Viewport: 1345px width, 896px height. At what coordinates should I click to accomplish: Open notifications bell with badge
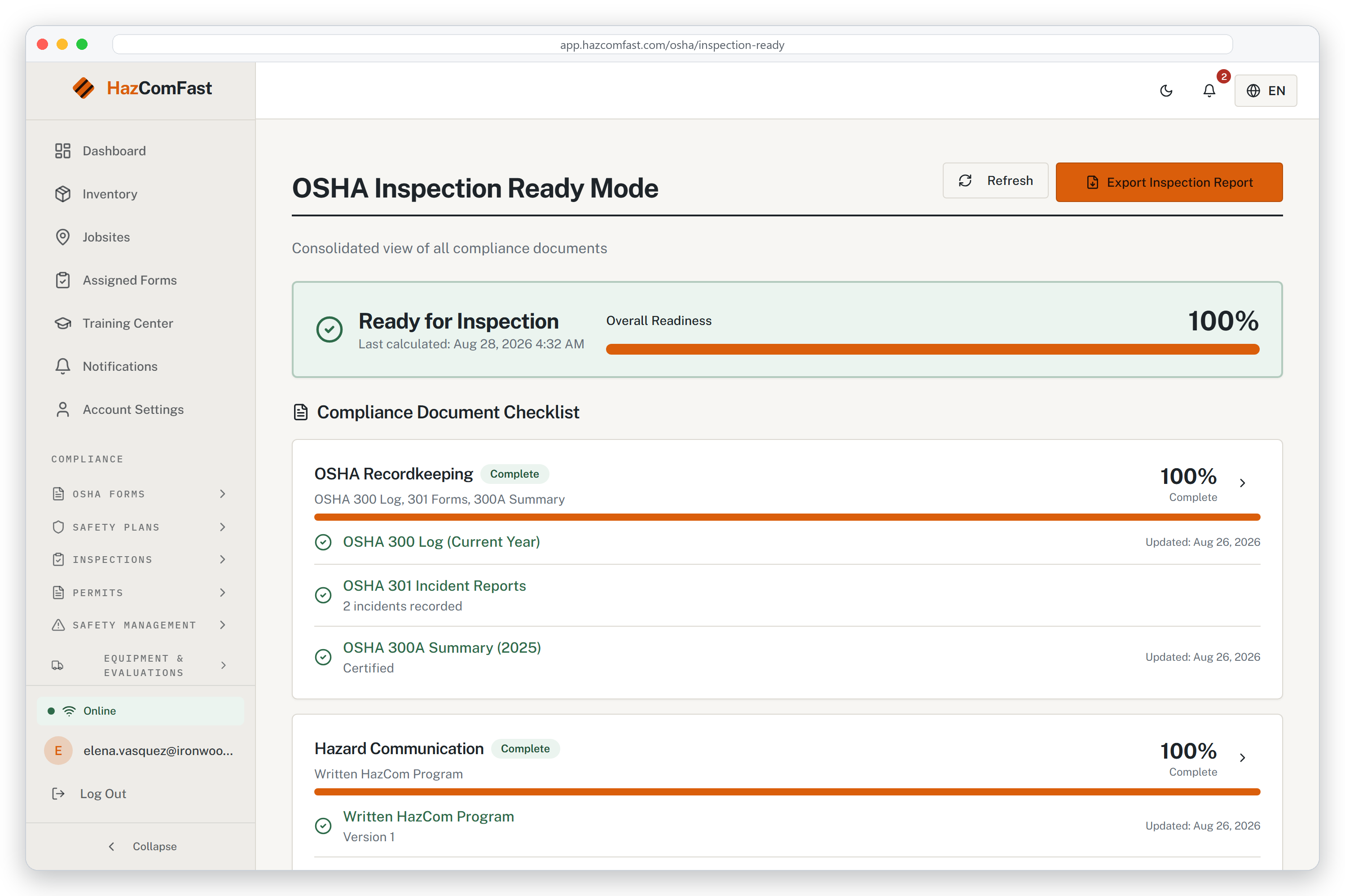(1209, 90)
